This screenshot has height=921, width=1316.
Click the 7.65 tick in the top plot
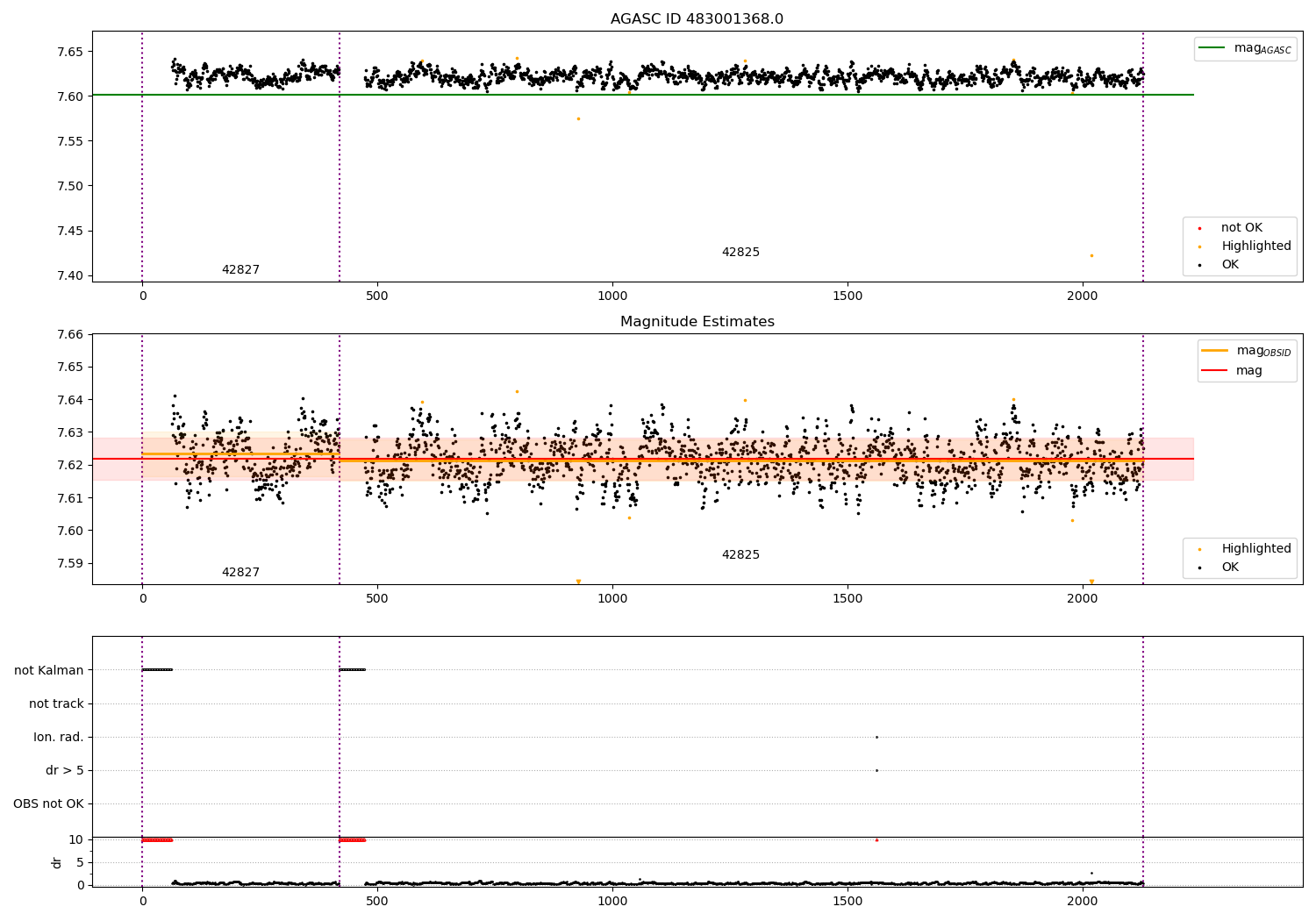[69, 51]
